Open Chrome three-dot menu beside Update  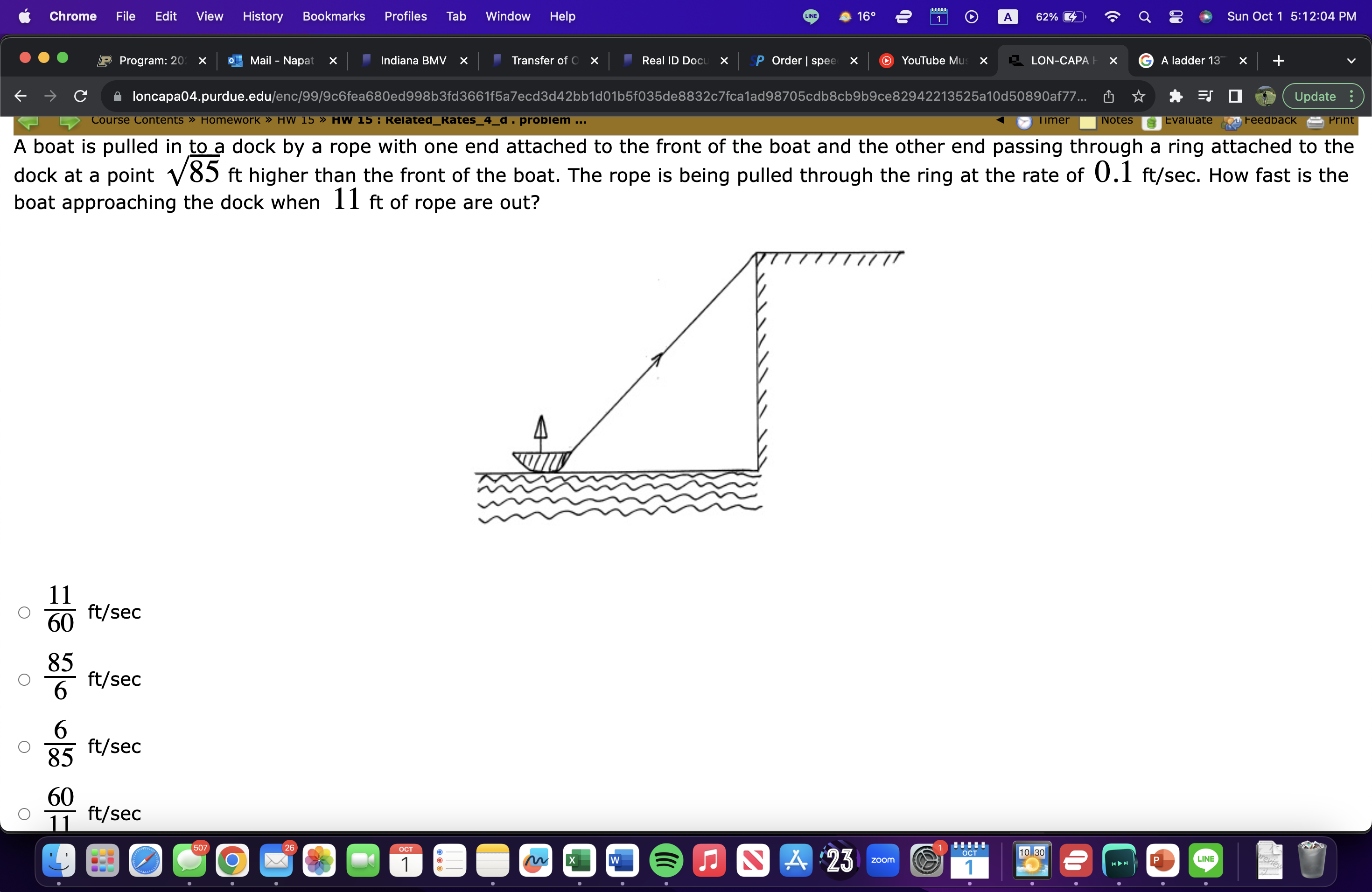pos(1352,96)
